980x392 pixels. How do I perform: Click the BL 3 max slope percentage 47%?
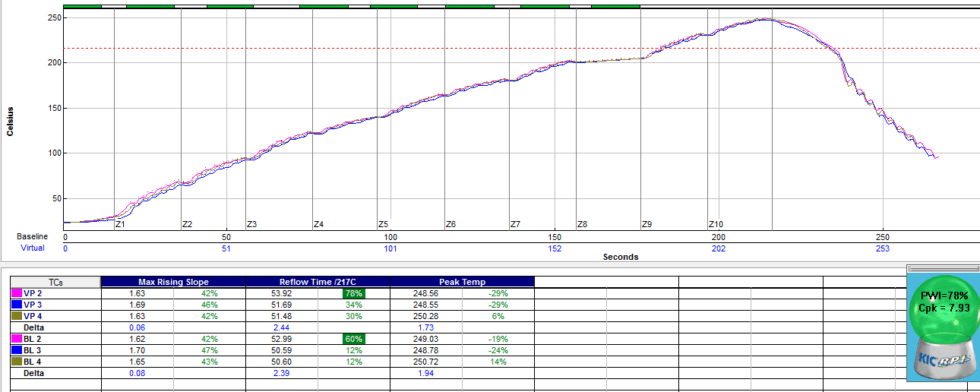[209, 350]
